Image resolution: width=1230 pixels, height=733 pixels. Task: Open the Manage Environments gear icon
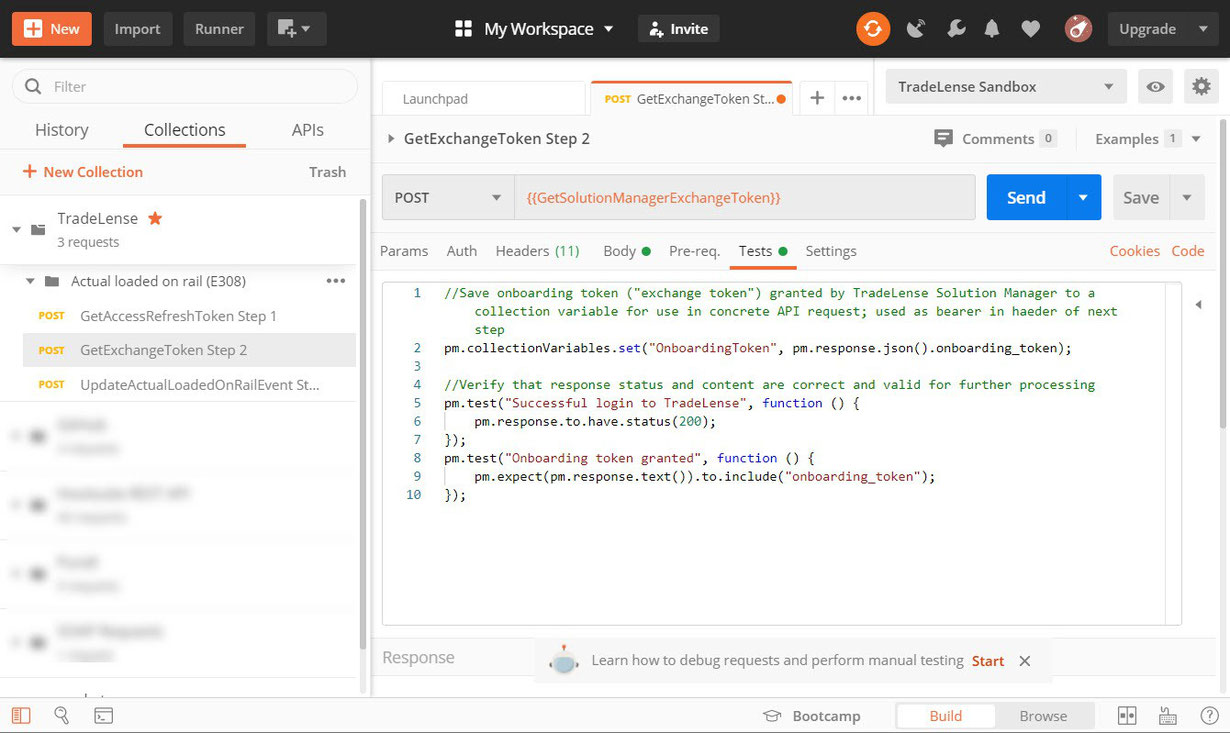click(x=1201, y=87)
